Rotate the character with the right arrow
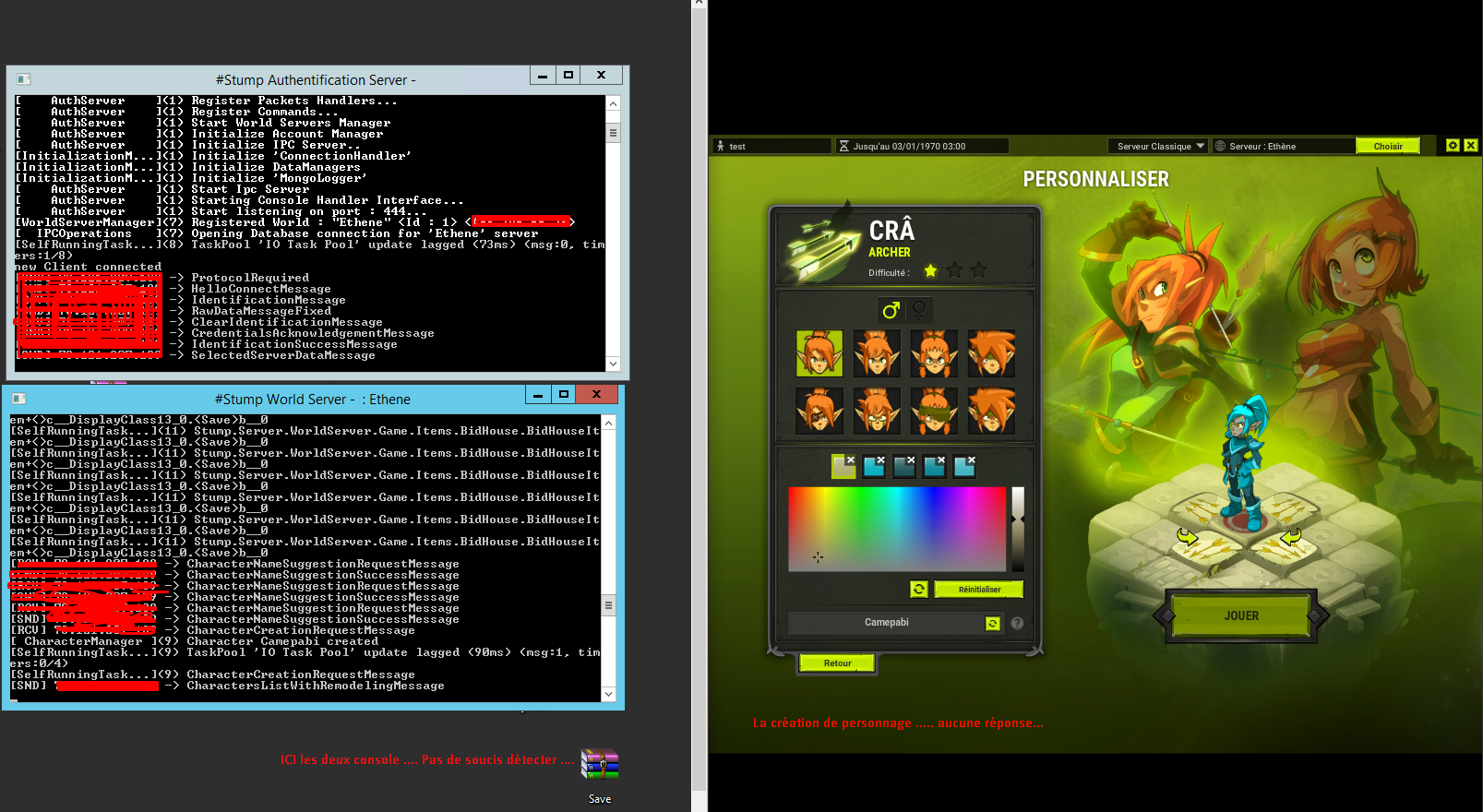This screenshot has height=812, width=1483. [x=1291, y=536]
